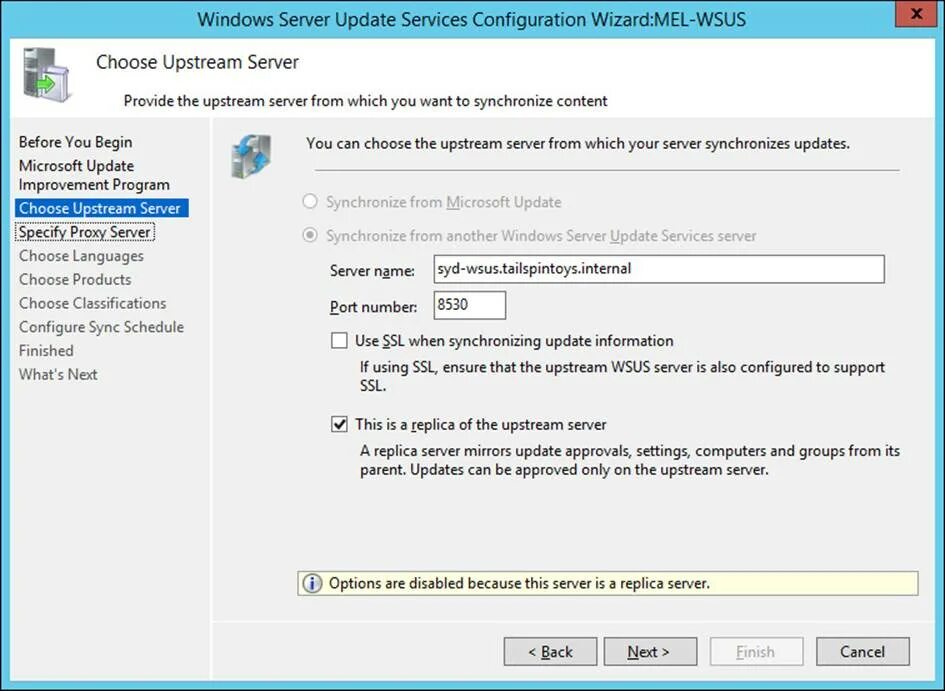The width and height of the screenshot is (945, 691).
Task: Focus the Server name text field
Action: pos(659,269)
